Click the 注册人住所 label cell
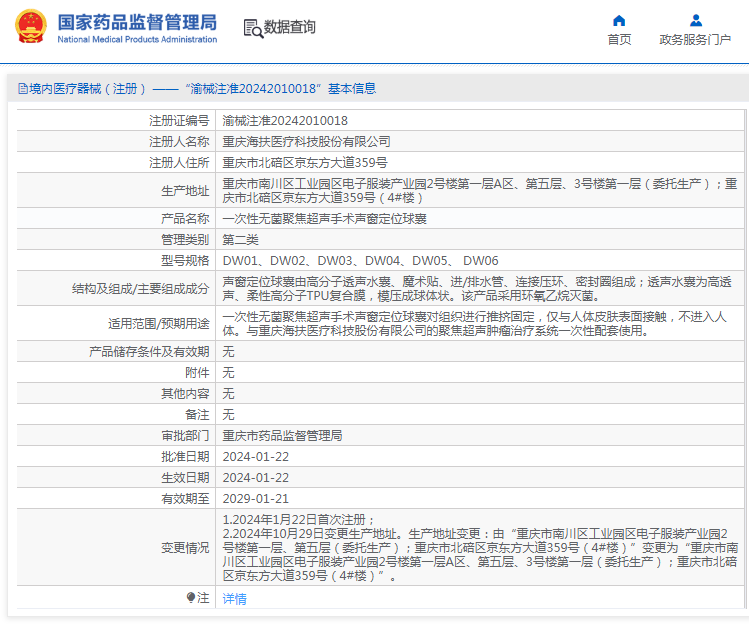The width and height of the screenshot is (749, 626). point(117,163)
